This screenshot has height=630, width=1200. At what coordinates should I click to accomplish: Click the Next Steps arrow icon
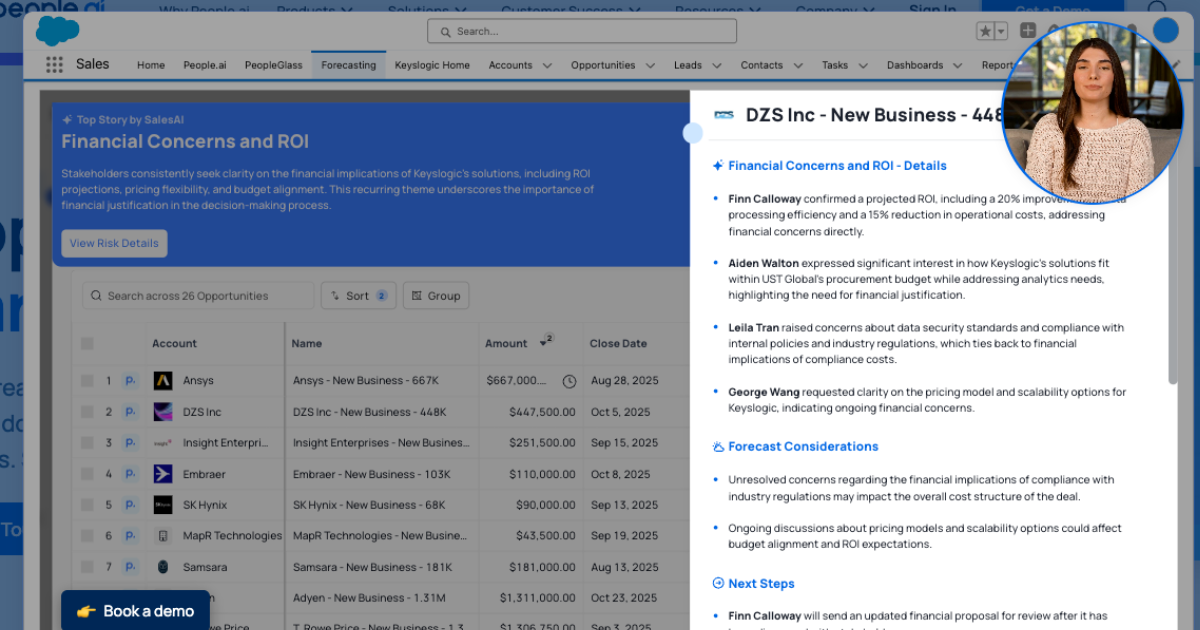pos(718,583)
